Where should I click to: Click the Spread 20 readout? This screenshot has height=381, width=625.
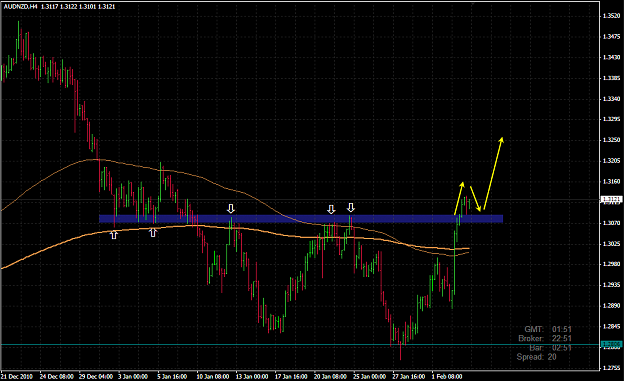(x=537, y=357)
